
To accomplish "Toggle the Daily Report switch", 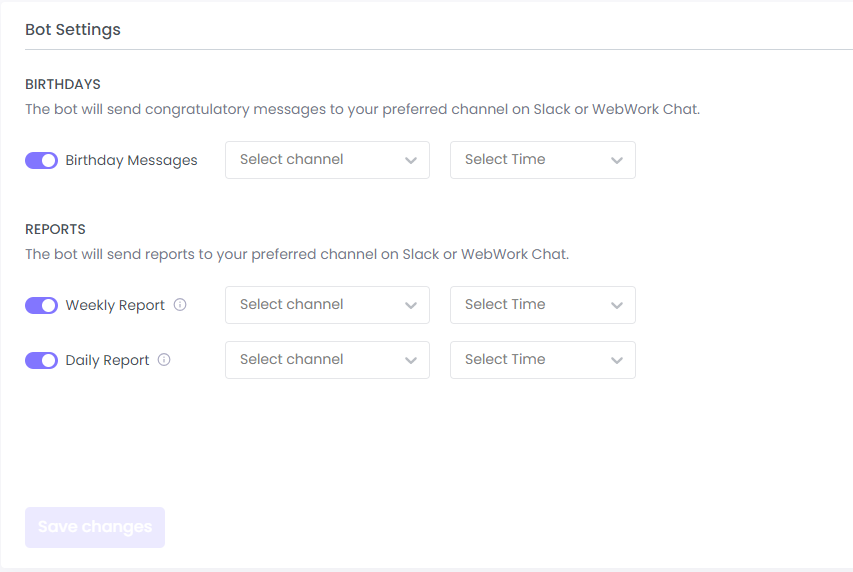I will tap(41, 360).
